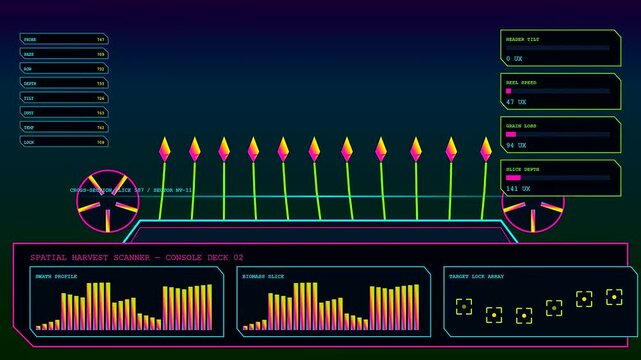Select the DUST readout row
The width and height of the screenshot is (641, 360).
(x=64, y=113)
